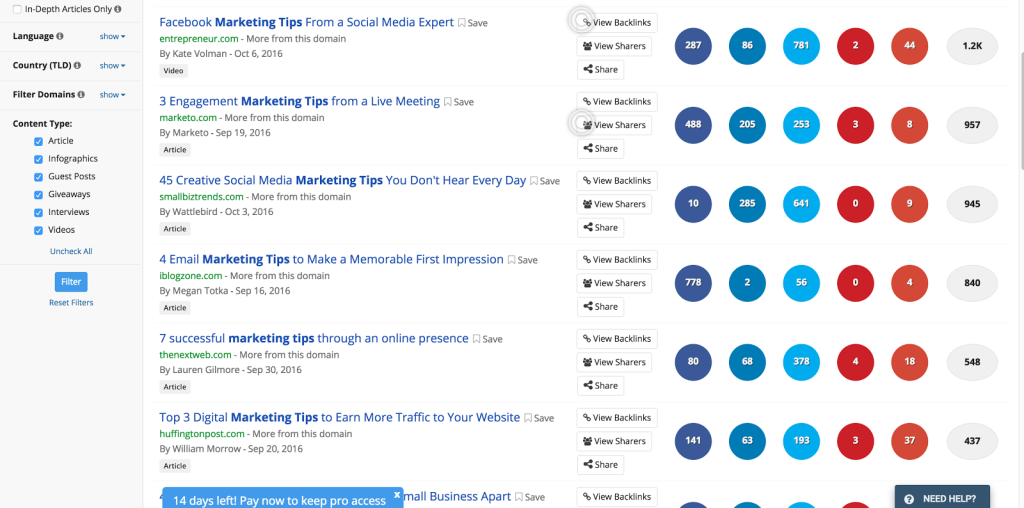Uncheck the Article content type
The width and height of the screenshot is (1024, 508).
coord(39,141)
